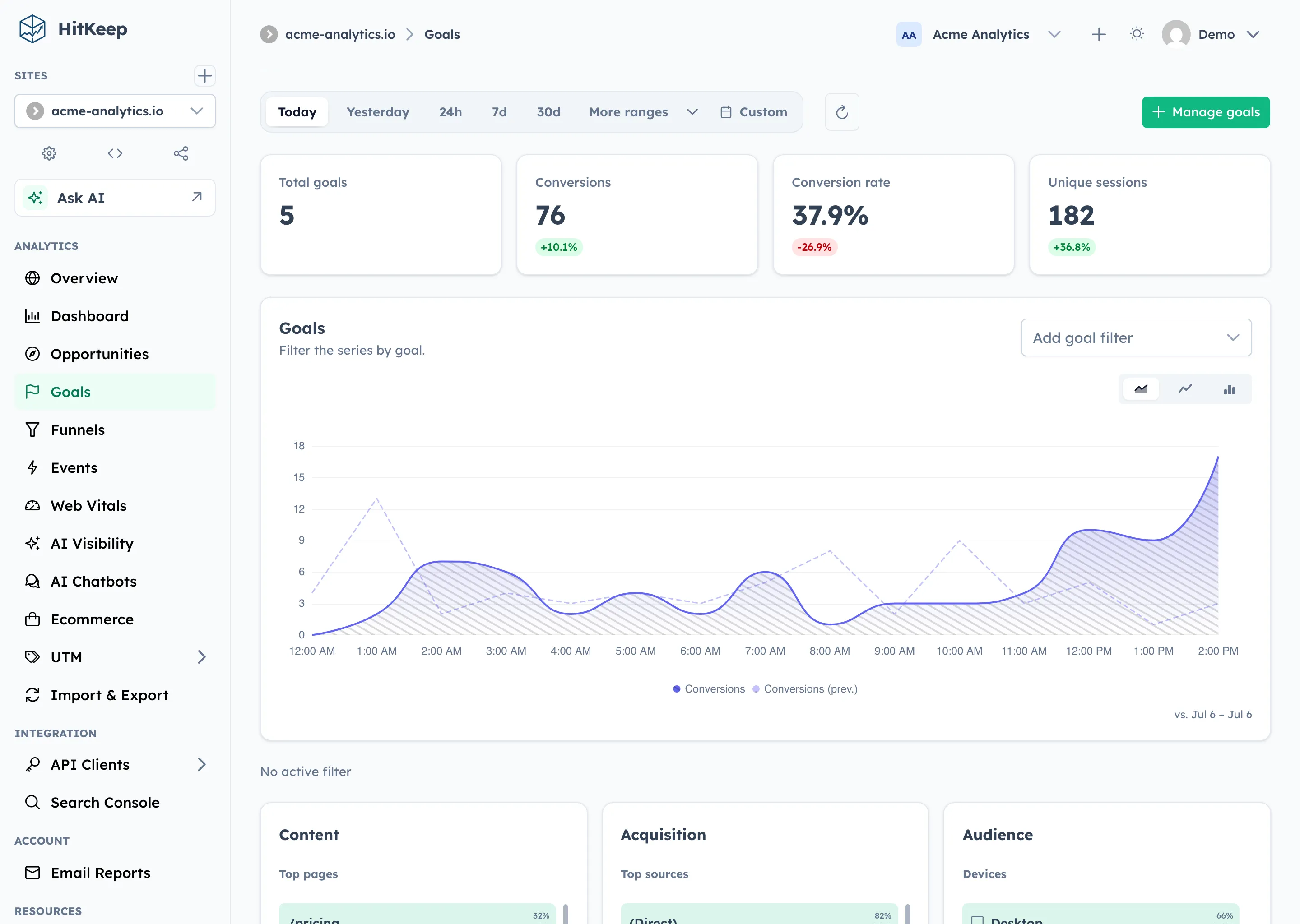The width and height of the screenshot is (1300, 924).
Task: Open the More ranges dropdown
Action: 643,112
